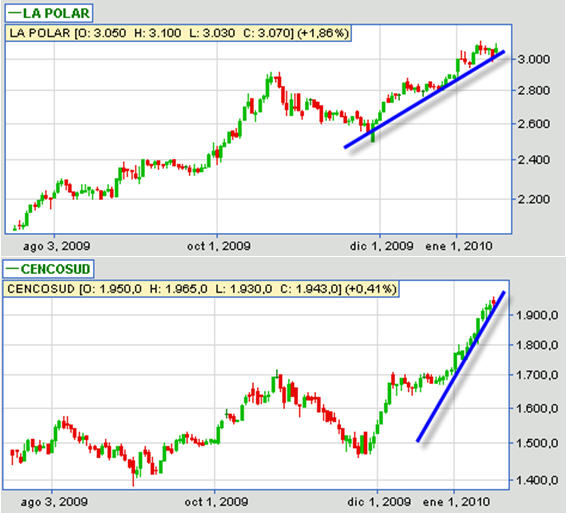
Task: Click the blue trend line on CENCOSUD chart
Action: click(461, 366)
